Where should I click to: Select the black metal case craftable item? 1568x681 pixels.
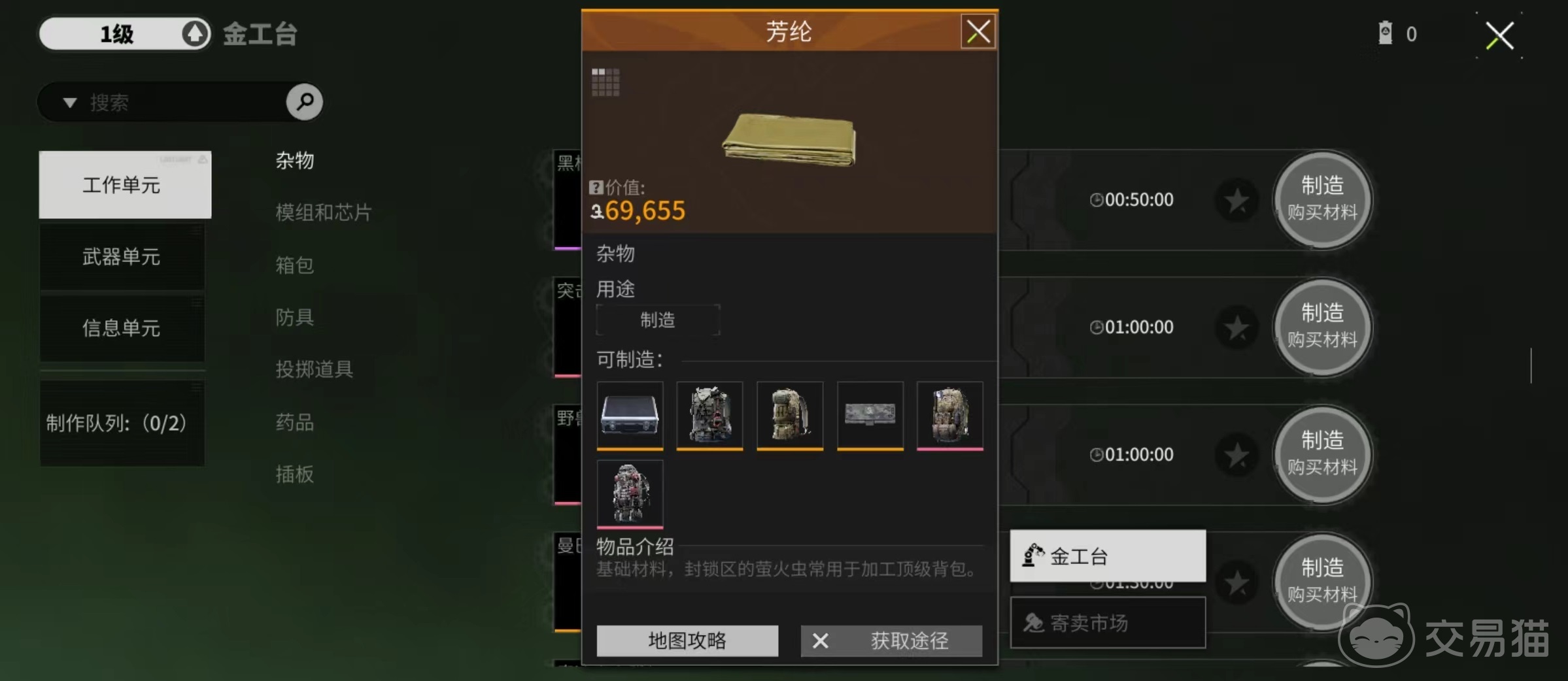coord(630,416)
